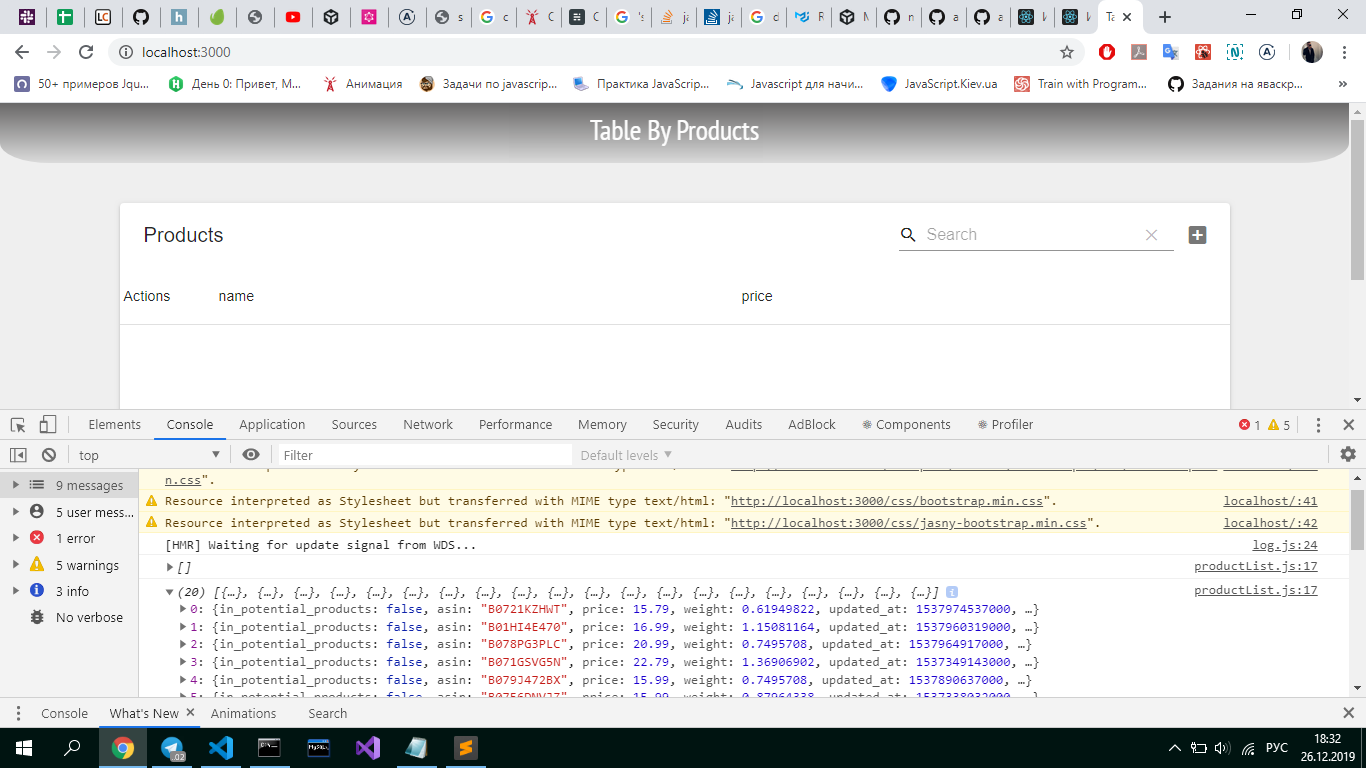This screenshot has width=1366, height=768.
Task: Clear the console with the ban icon
Action: pyautogui.click(x=48, y=455)
